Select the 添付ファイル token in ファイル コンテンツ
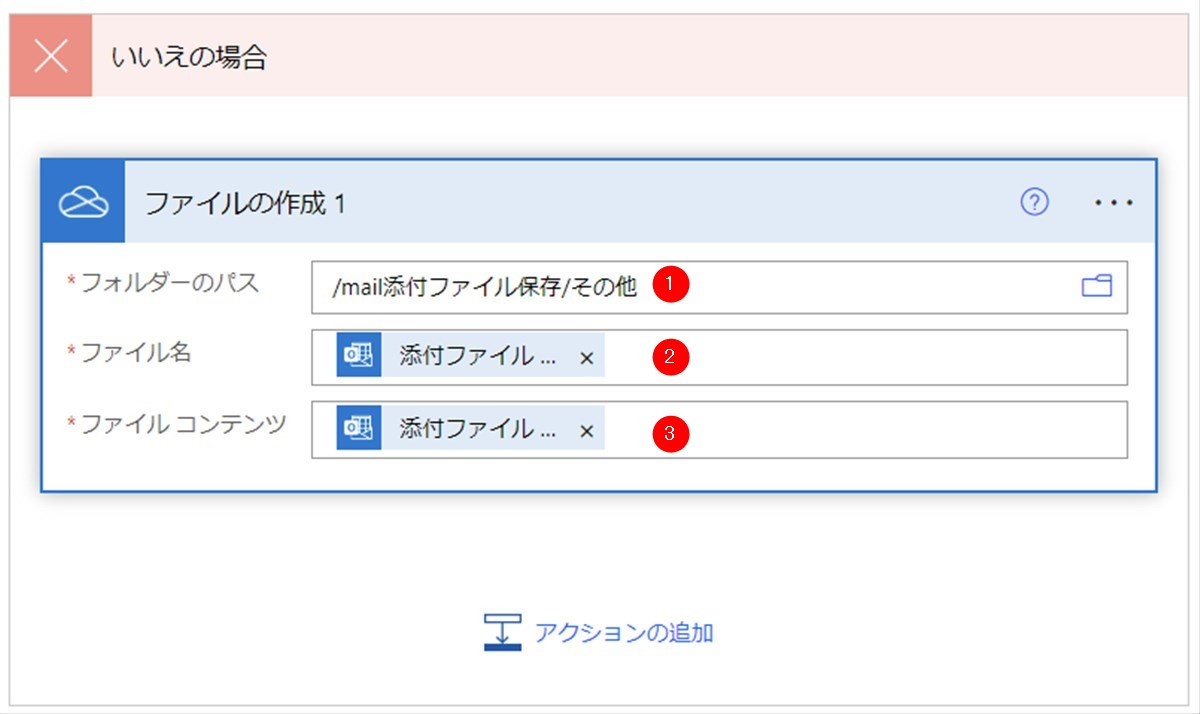The height and width of the screenshot is (714, 1200). (470, 428)
